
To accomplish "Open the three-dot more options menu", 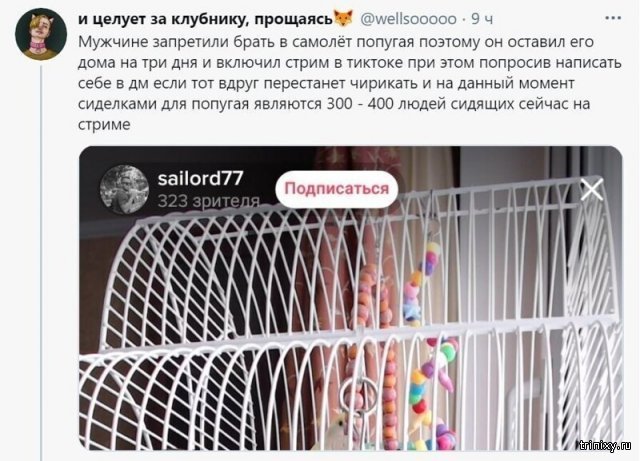I will pos(613,18).
